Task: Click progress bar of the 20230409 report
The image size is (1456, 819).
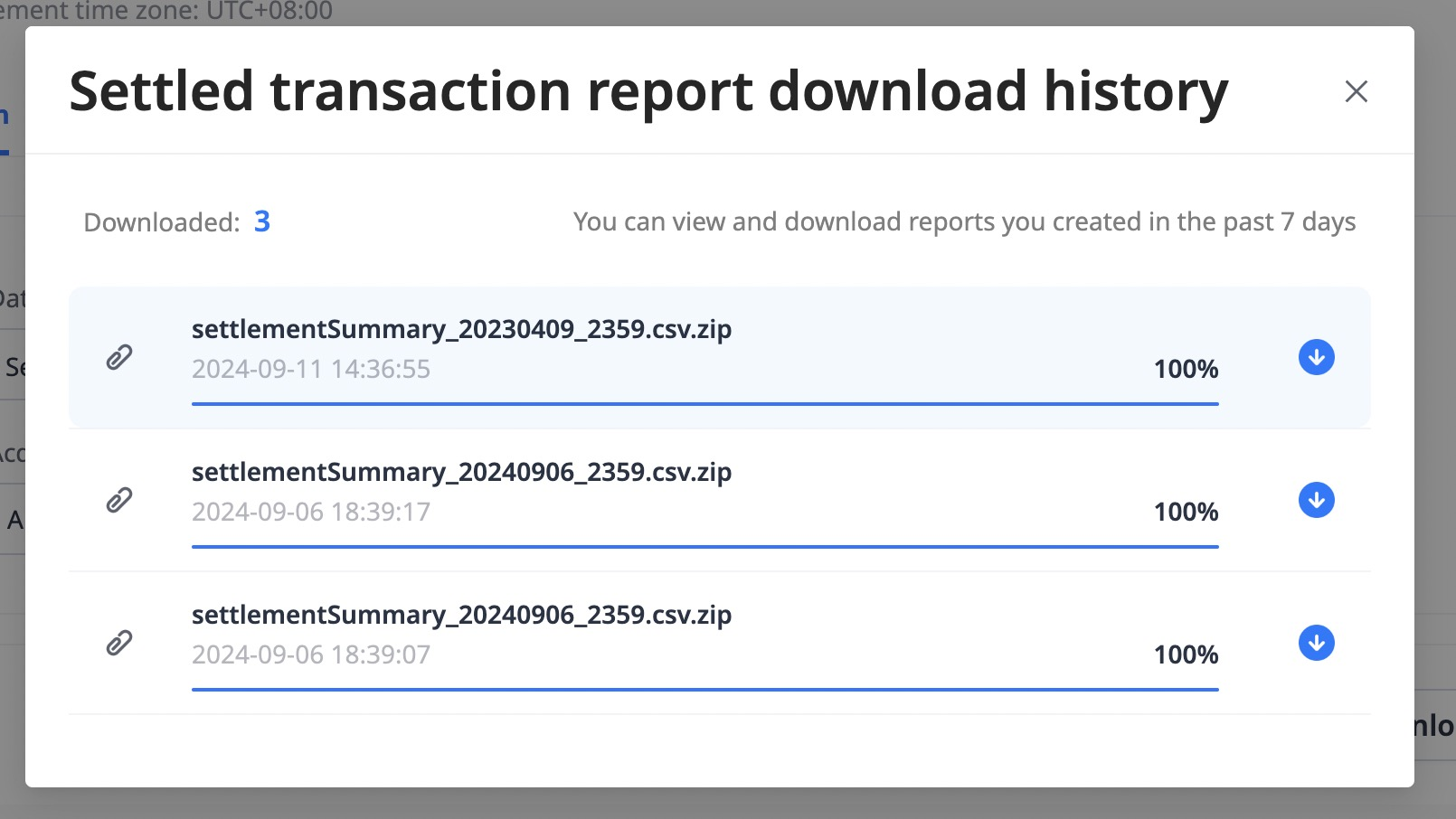Action: coord(704,404)
